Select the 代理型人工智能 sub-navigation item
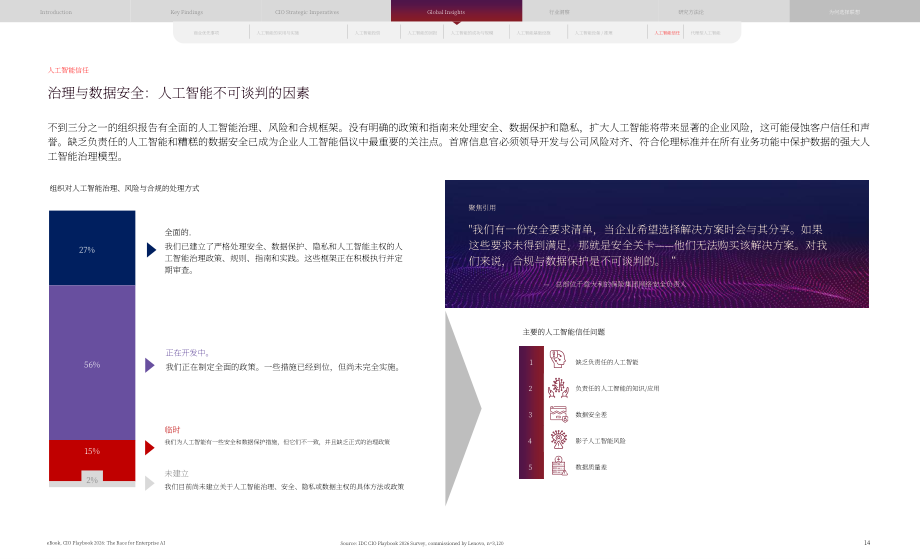Screen dimensions: 920x559 pos(705,33)
